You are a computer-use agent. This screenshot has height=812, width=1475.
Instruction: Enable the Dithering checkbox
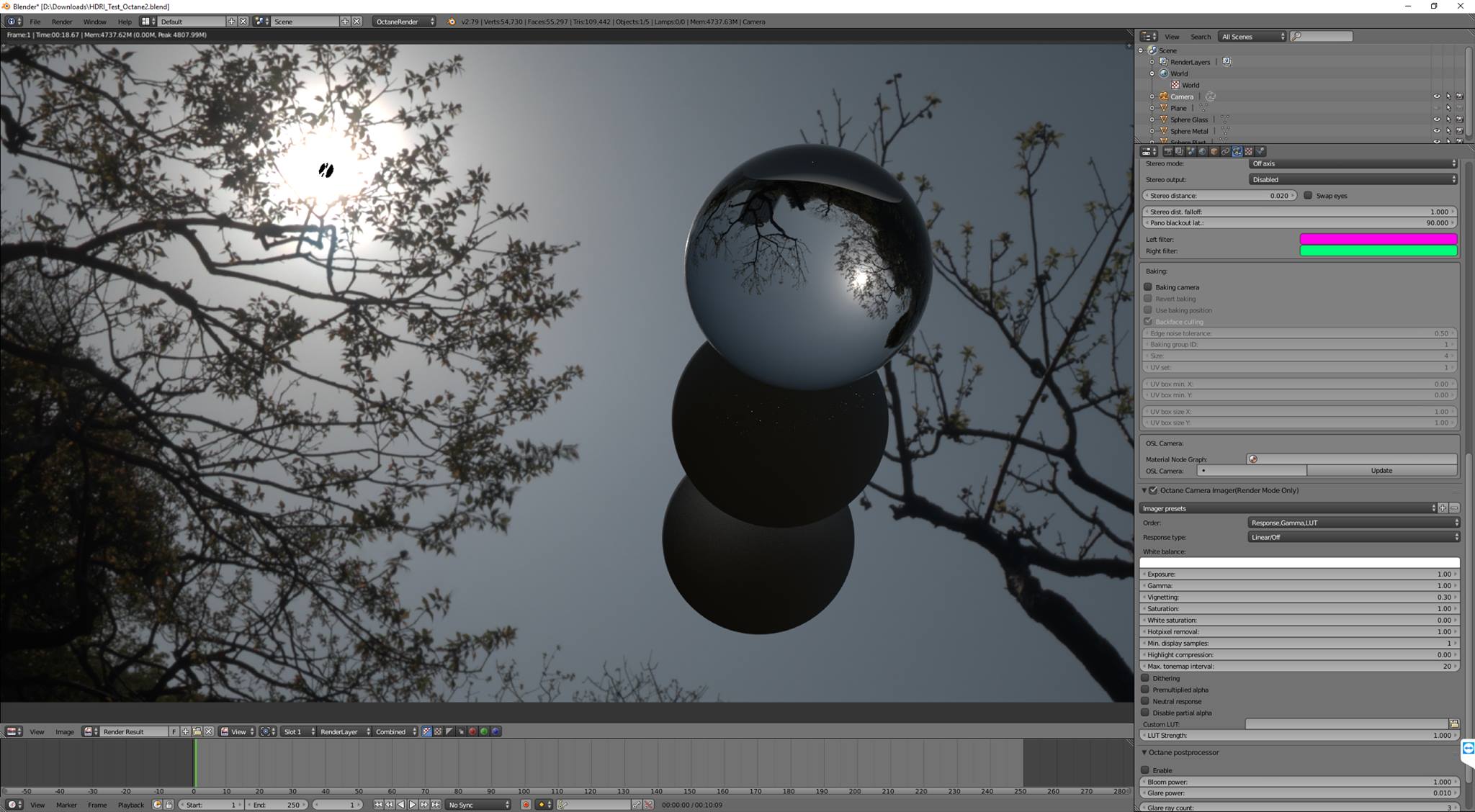coord(1145,678)
